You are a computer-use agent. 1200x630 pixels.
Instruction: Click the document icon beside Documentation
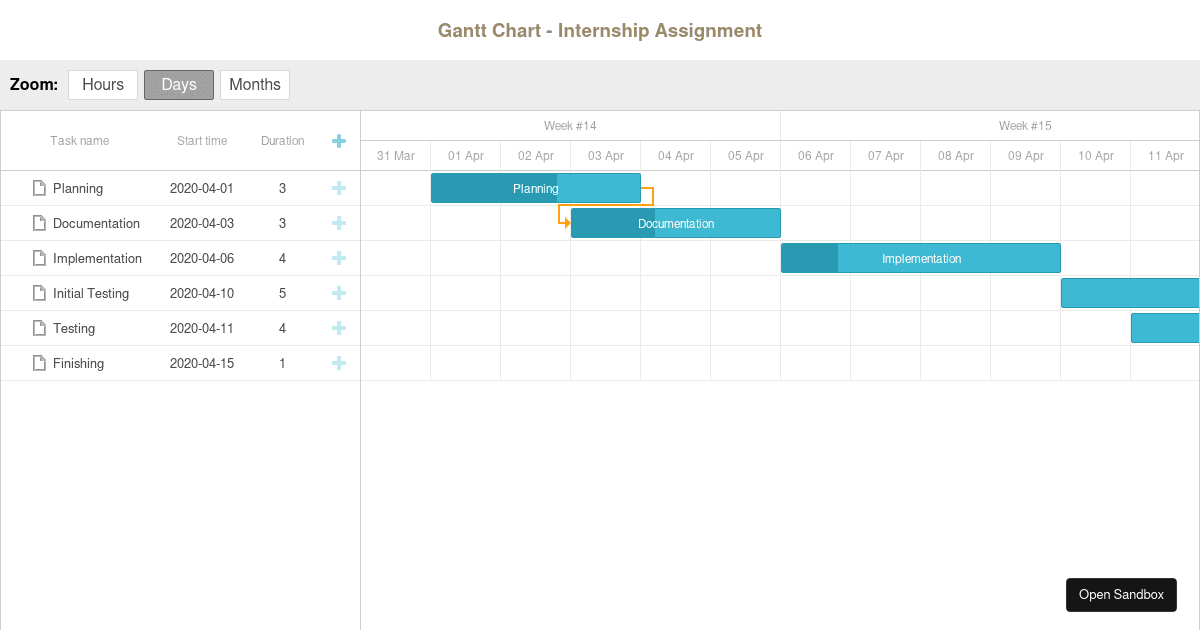pos(37,223)
